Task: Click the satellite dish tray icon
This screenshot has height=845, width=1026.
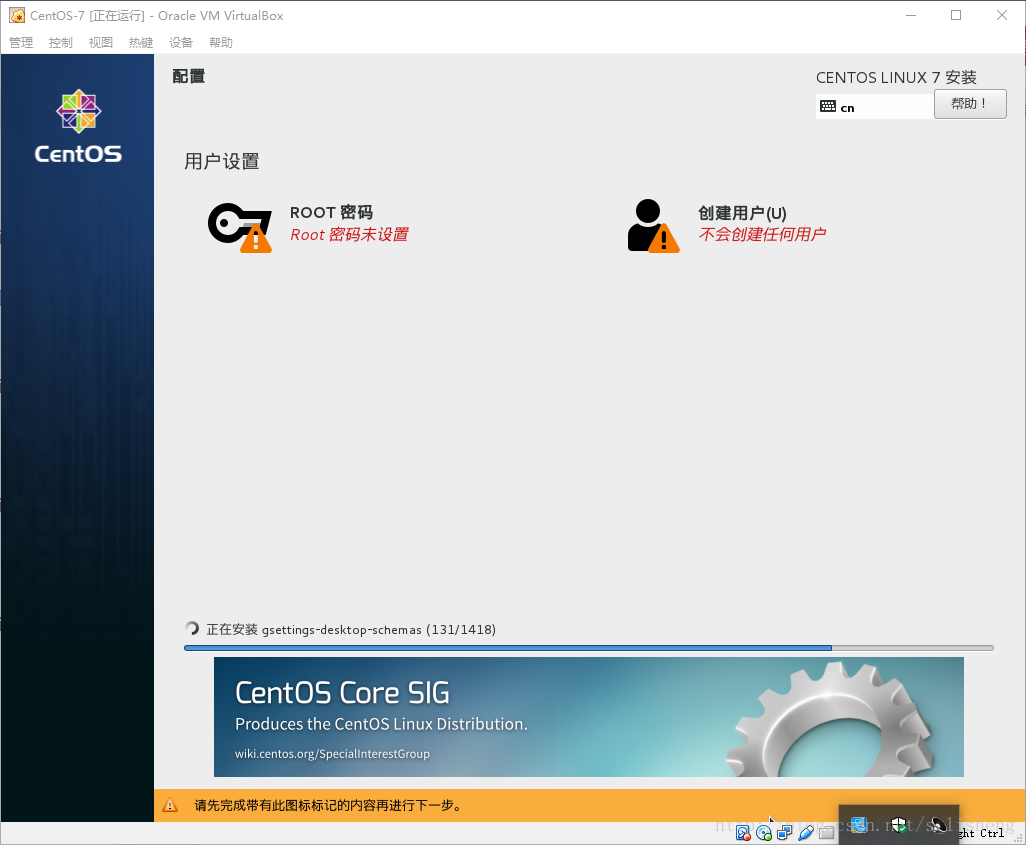Action: pyautogui.click(x=939, y=825)
